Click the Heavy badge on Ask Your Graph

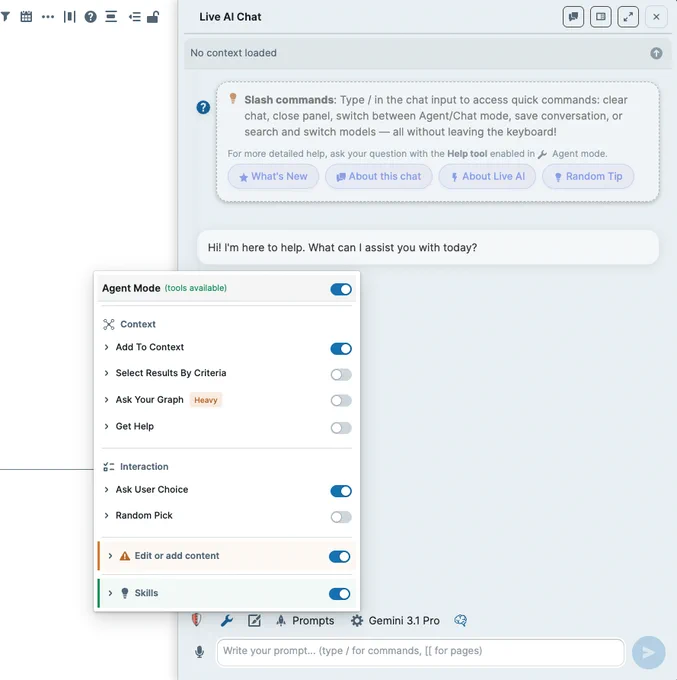point(206,400)
